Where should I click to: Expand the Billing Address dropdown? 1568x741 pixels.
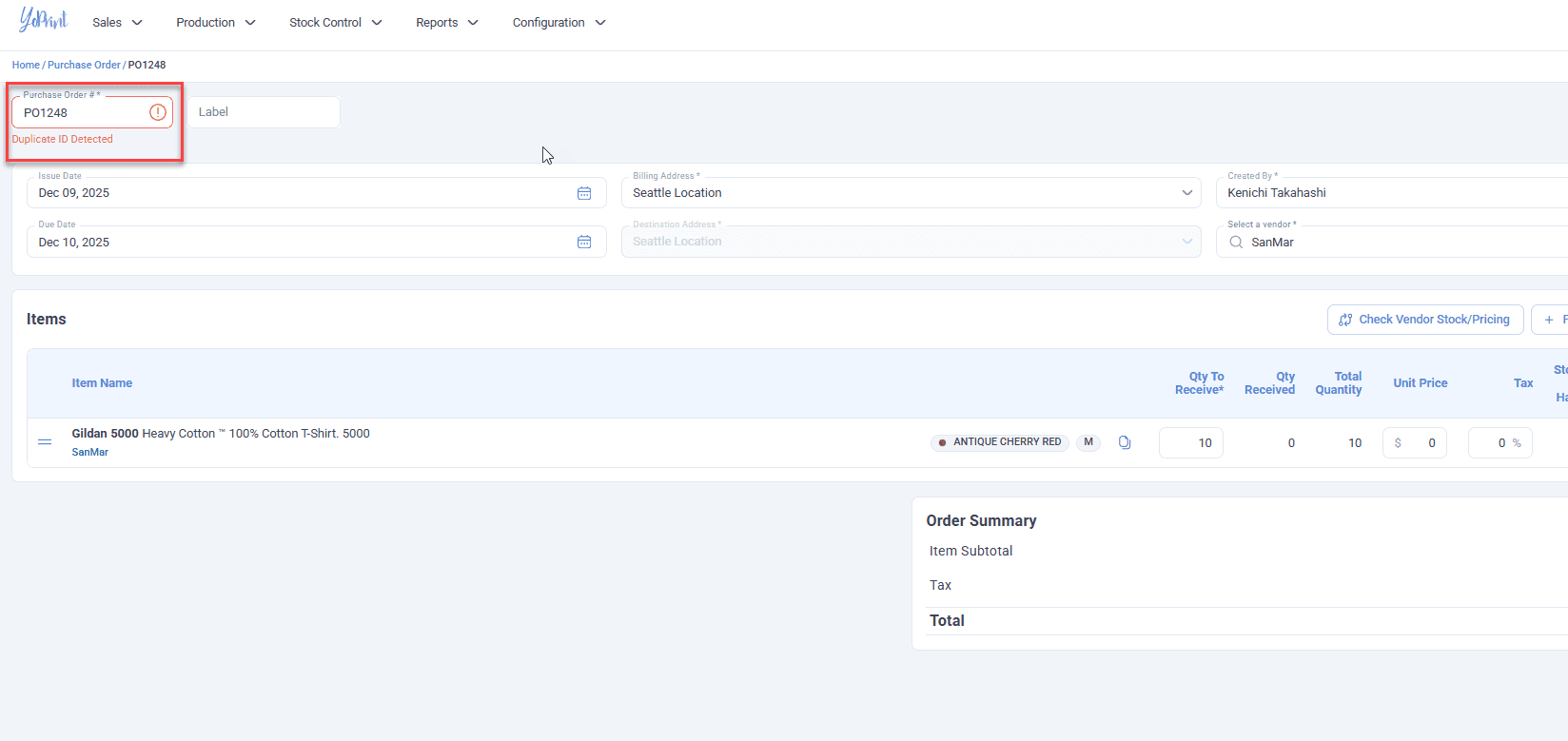point(1186,193)
